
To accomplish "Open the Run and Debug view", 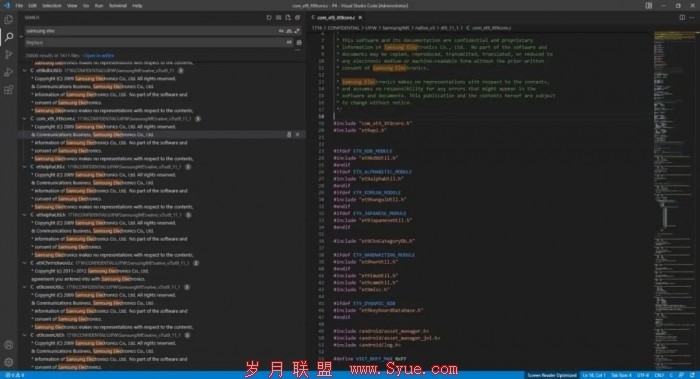I will point(8,72).
